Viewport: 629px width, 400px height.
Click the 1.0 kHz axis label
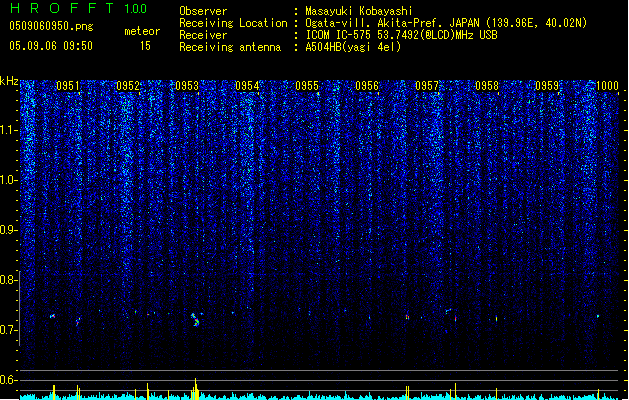click(x=9, y=180)
